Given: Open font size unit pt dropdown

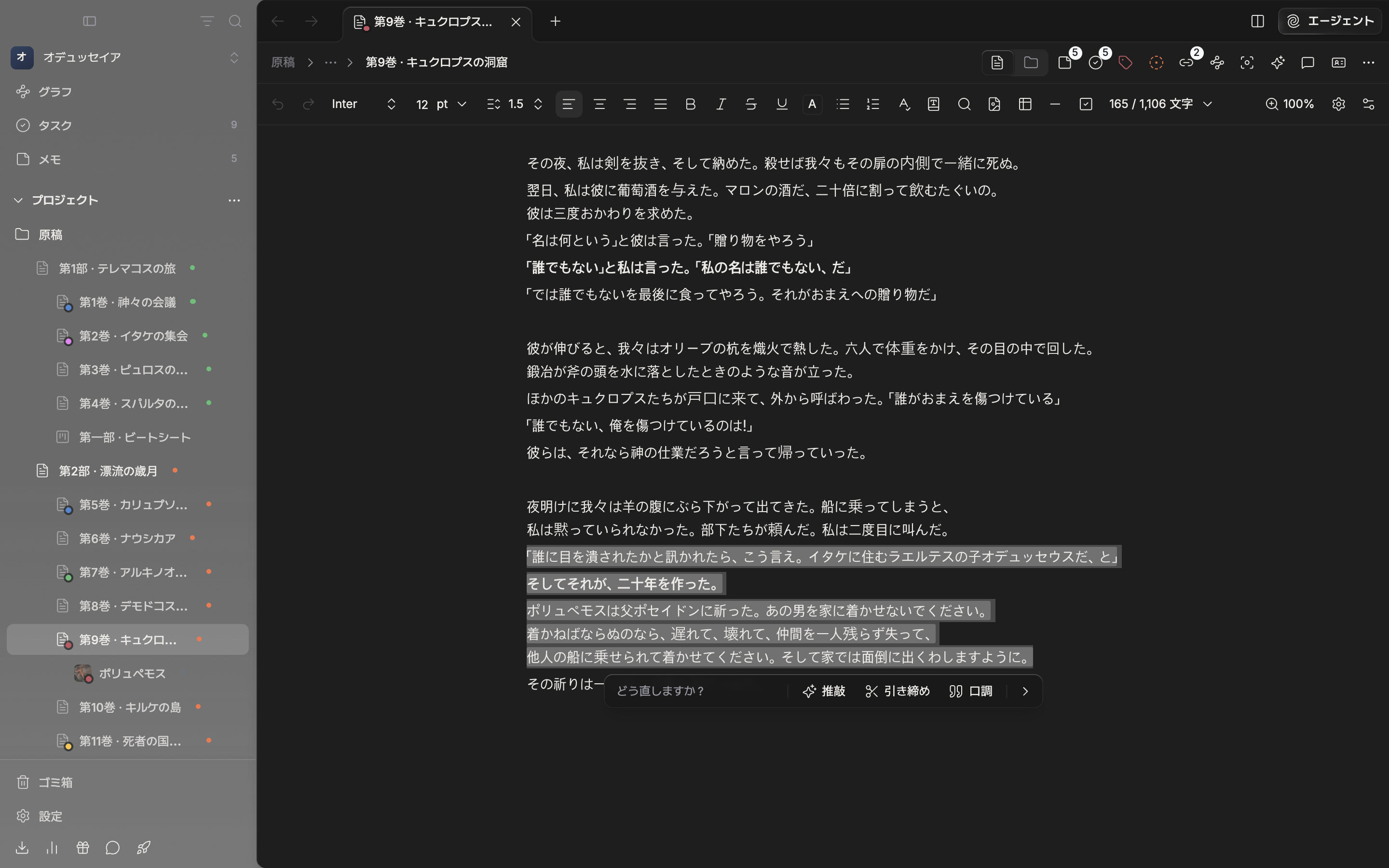Looking at the screenshot, I should [x=452, y=104].
